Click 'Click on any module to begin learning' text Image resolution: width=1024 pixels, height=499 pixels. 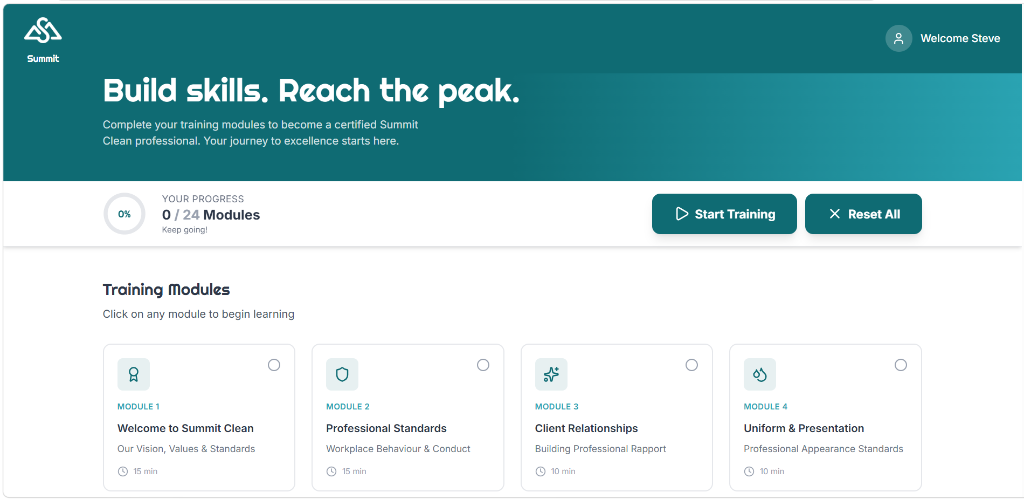(199, 315)
